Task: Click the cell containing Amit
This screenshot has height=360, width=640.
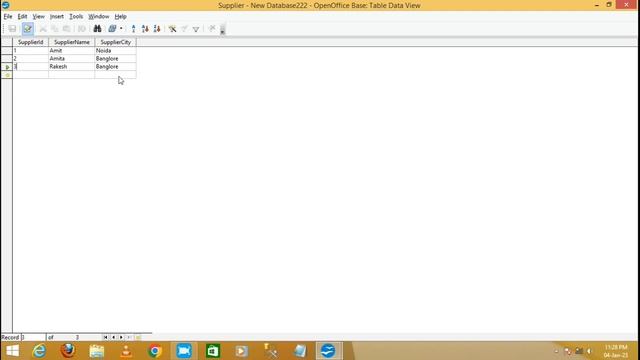Action: 71,51
